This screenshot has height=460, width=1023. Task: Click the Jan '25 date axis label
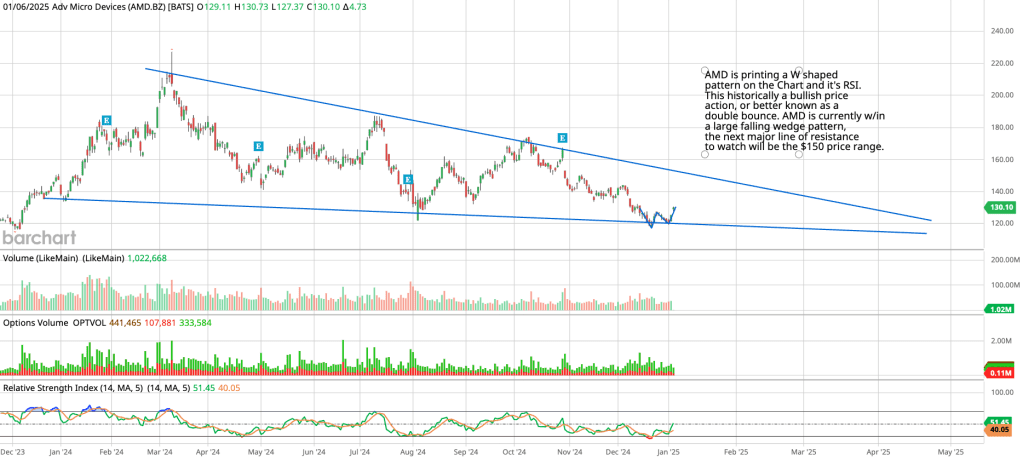coord(671,452)
